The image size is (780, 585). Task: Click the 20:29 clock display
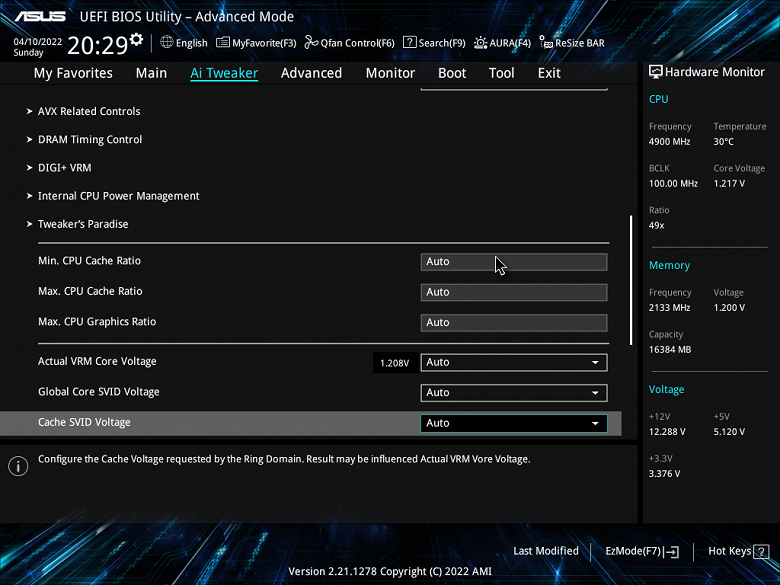coord(98,46)
